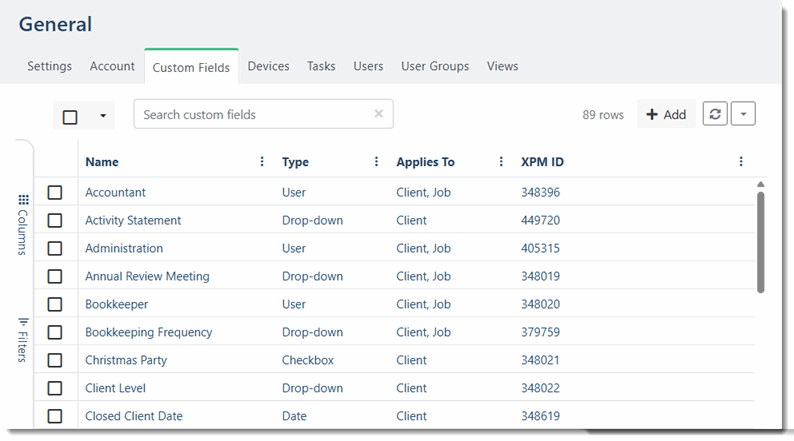Open the Christmas Party custom field
Viewport: 794px width, 441px height.
pos(126,360)
